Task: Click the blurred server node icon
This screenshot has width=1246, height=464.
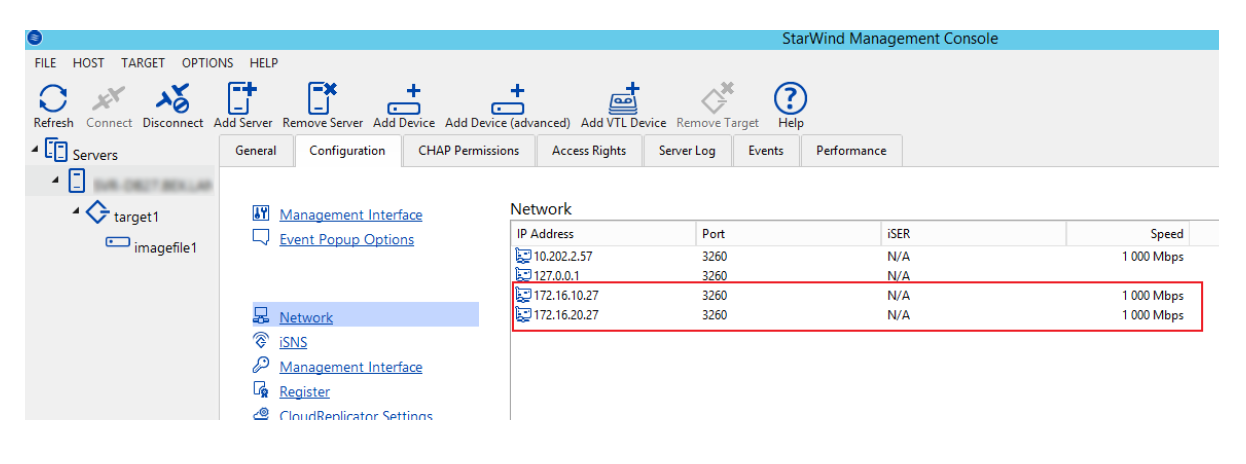Action: click(x=77, y=182)
